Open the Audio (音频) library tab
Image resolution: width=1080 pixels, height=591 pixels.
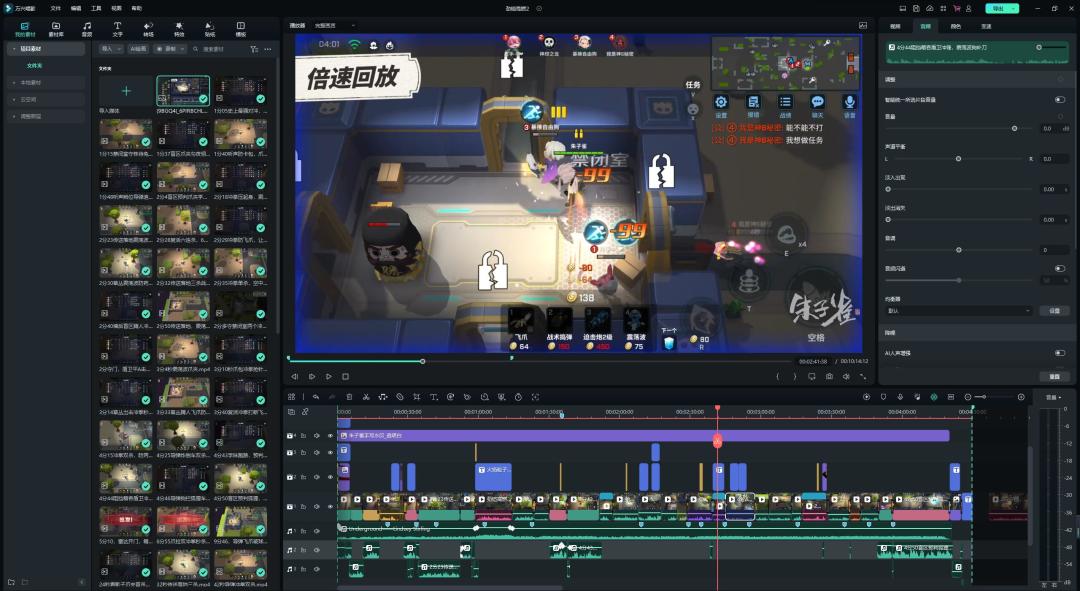(87, 29)
